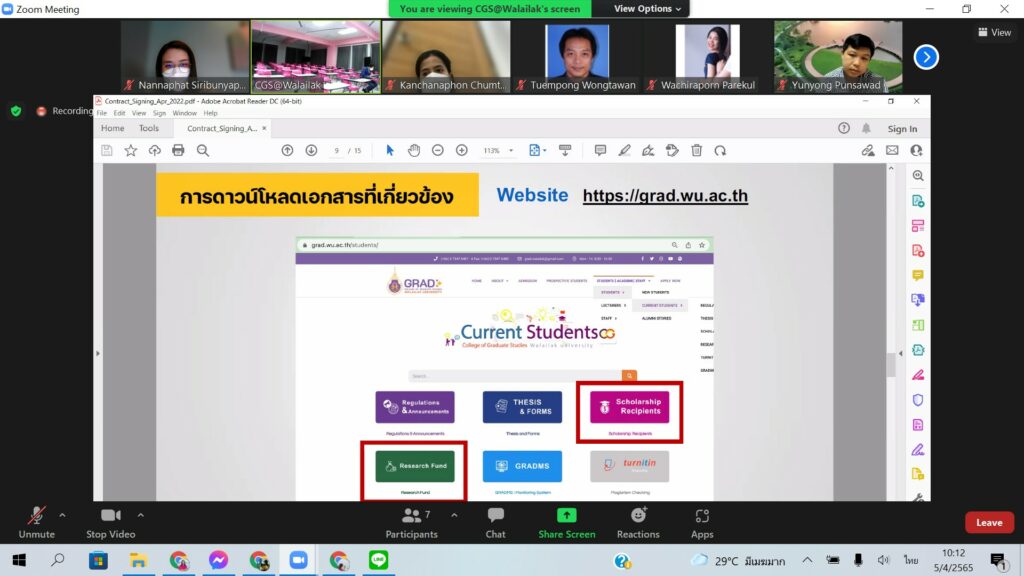Choose the selection arrow tool

pos(390,151)
